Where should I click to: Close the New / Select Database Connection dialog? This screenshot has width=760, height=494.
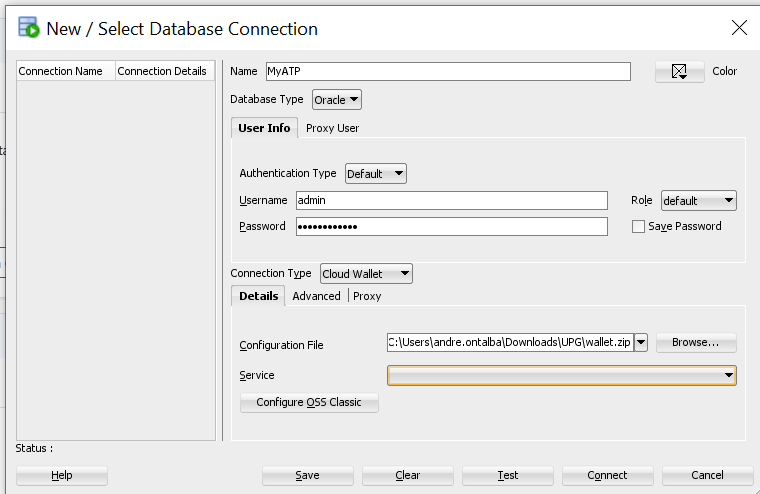point(739,28)
